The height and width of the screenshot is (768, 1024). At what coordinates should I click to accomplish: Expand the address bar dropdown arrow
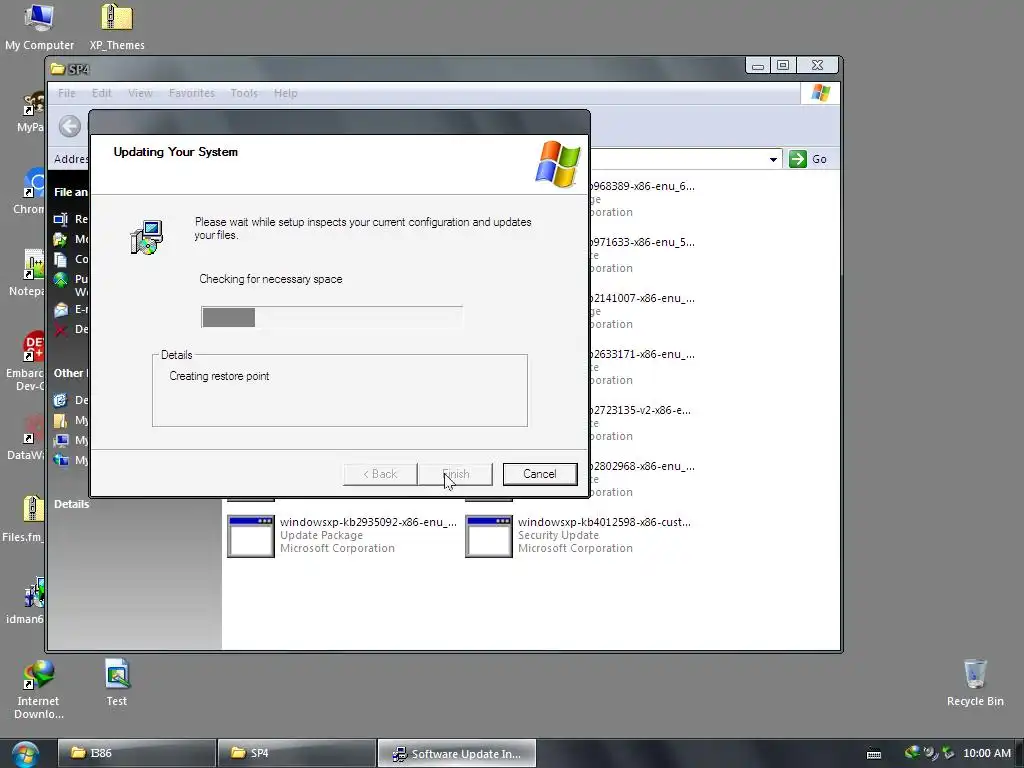(x=773, y=159)
